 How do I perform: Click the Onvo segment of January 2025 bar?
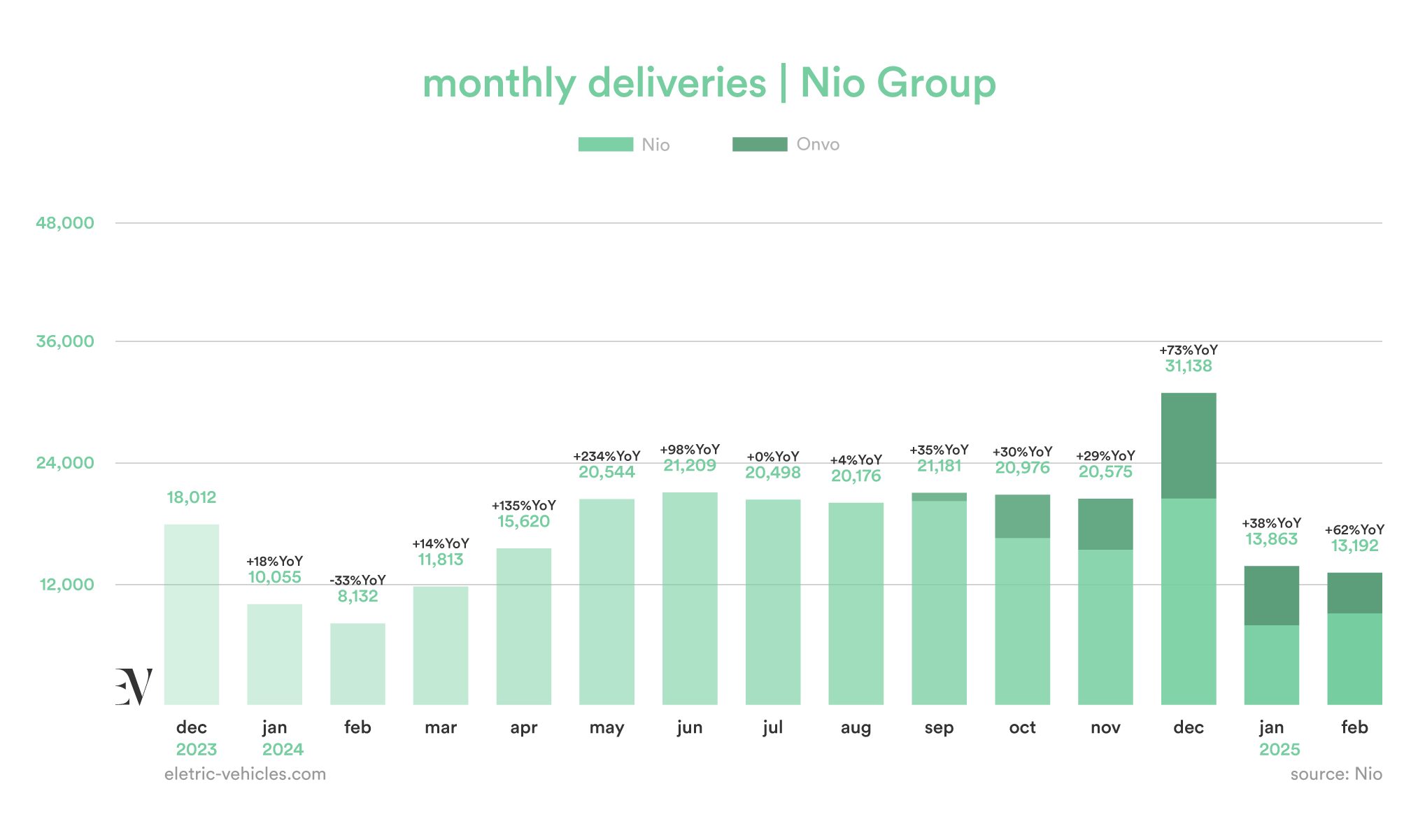(1272, 596)
